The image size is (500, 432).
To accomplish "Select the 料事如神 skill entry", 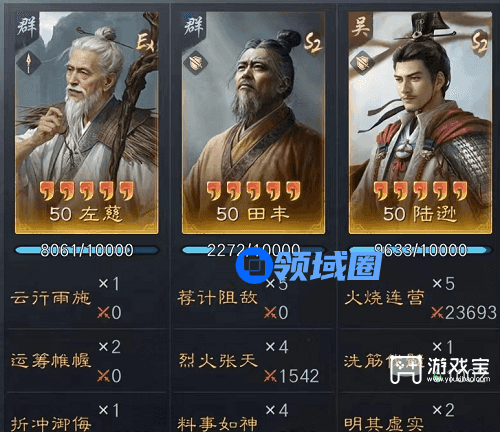I will pyautogui.click(x=217, y=424).
